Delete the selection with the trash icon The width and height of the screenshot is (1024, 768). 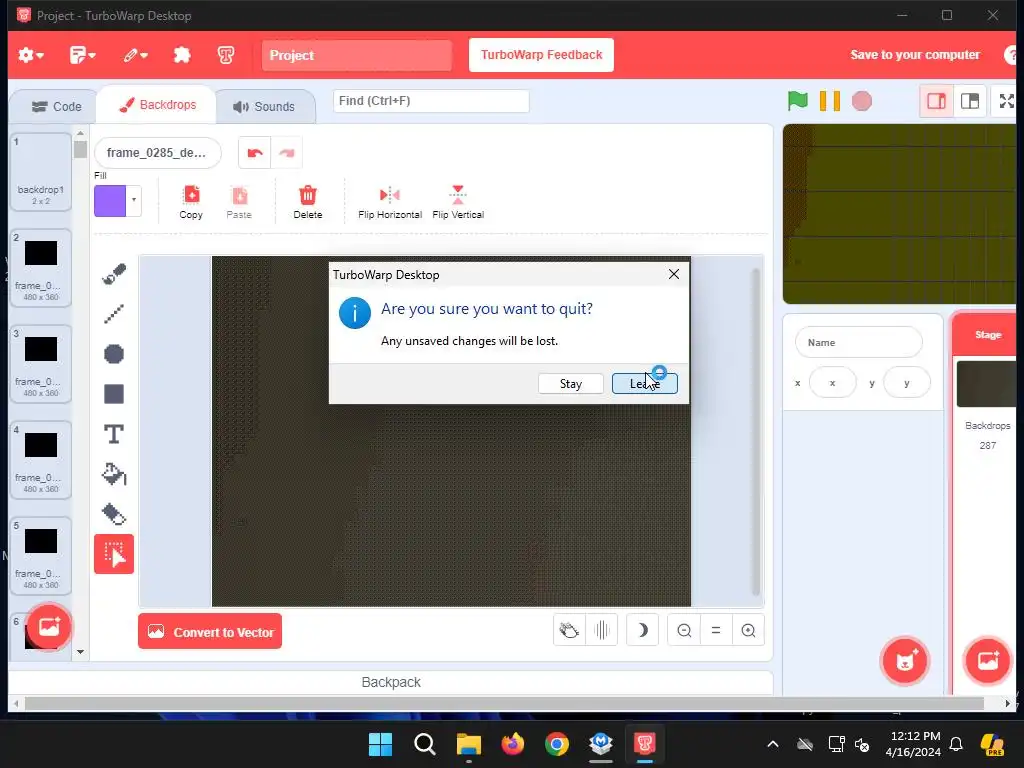click(x=308, y=202)
